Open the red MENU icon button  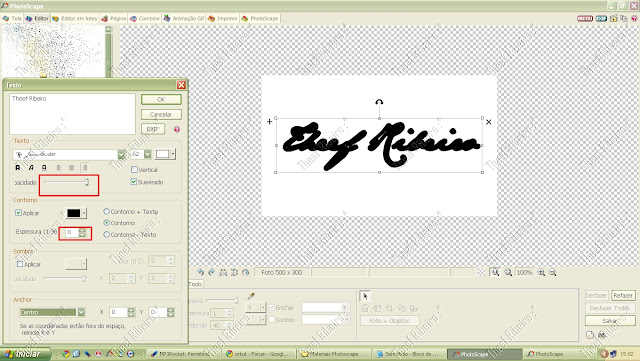click(585, 18)
